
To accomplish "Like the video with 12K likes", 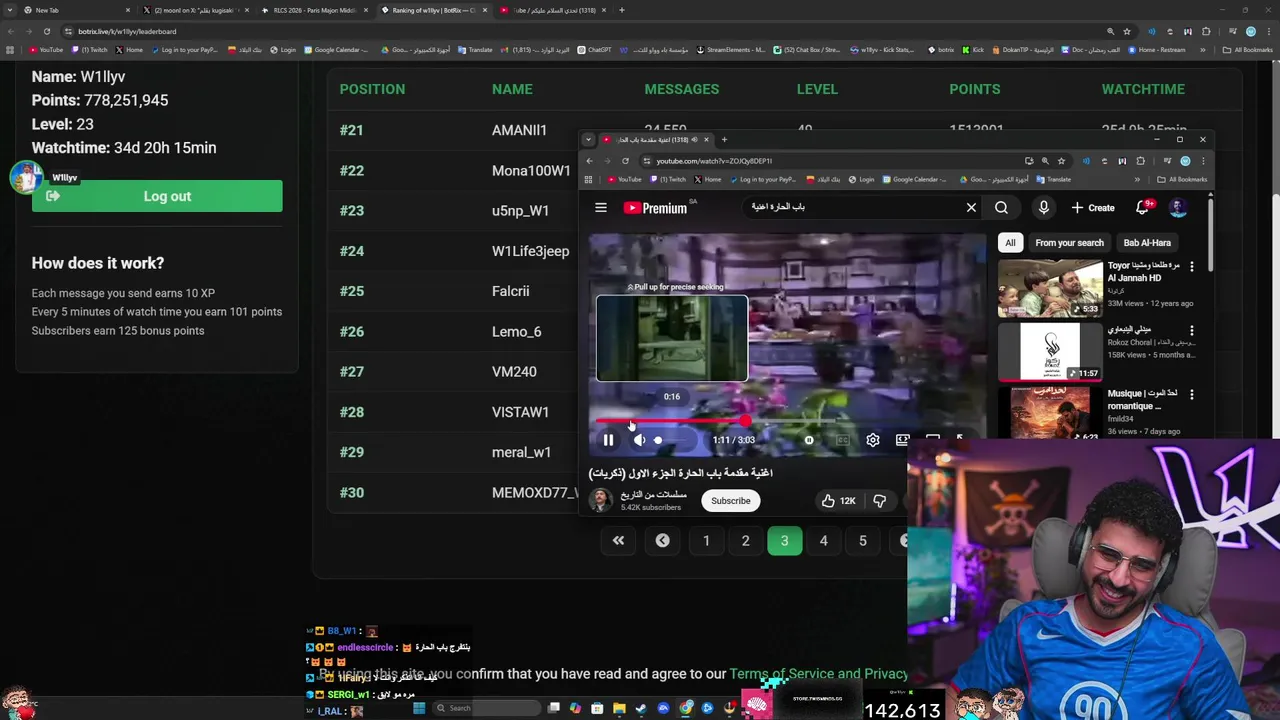I will click(x=838, y=501).
